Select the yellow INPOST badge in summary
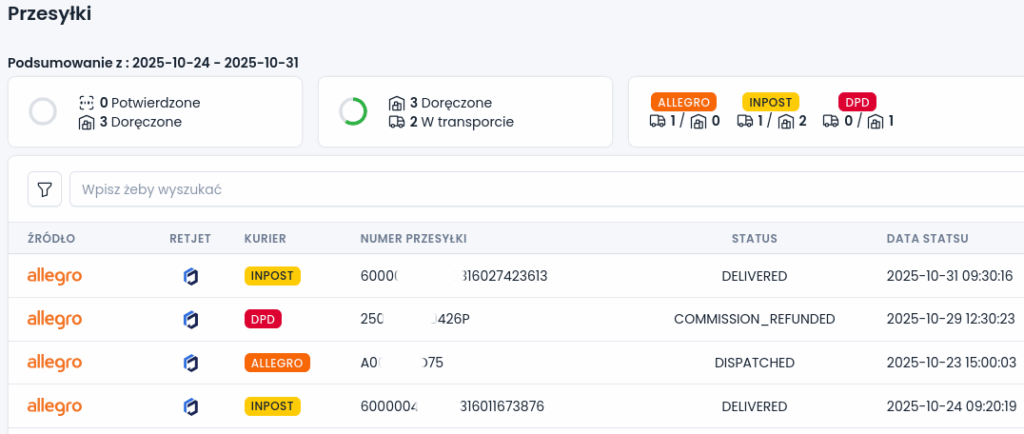This screenshot has height=434, width=1024. (x=770, y=102)
